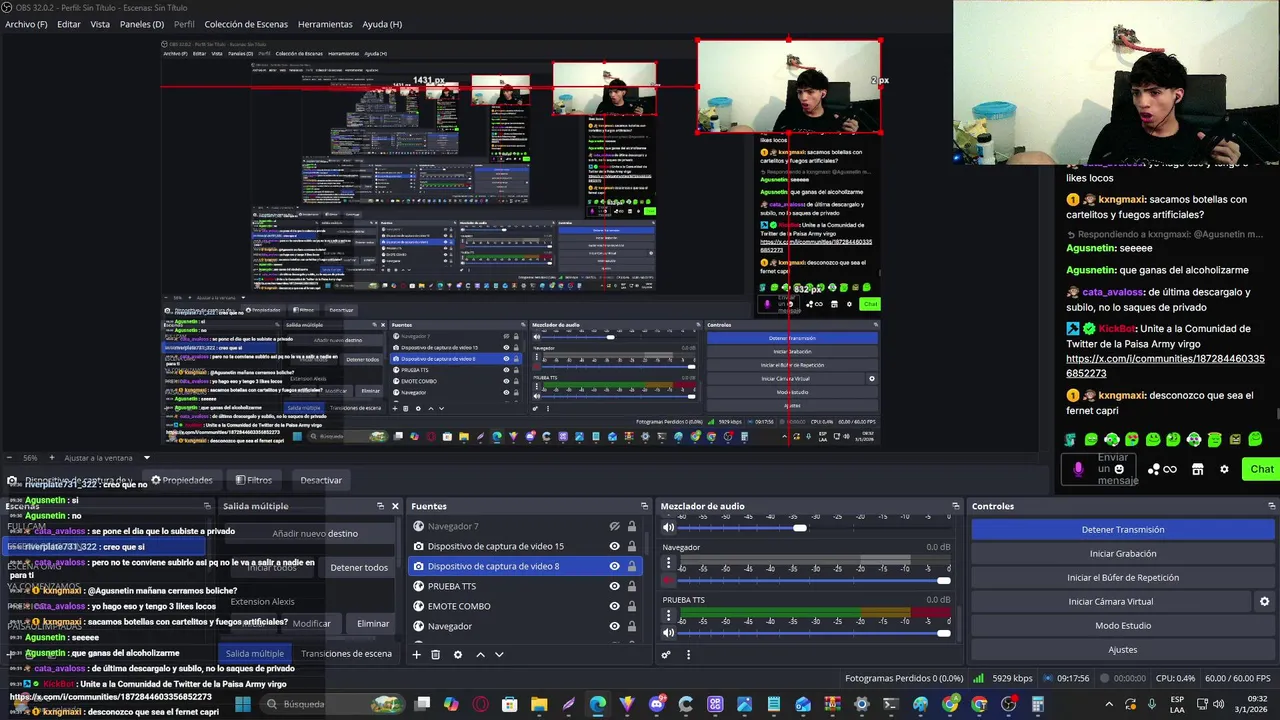Open the Vista menu
Image resolution: width=1280 pixels, height=720 pixels.
point(100,24)
